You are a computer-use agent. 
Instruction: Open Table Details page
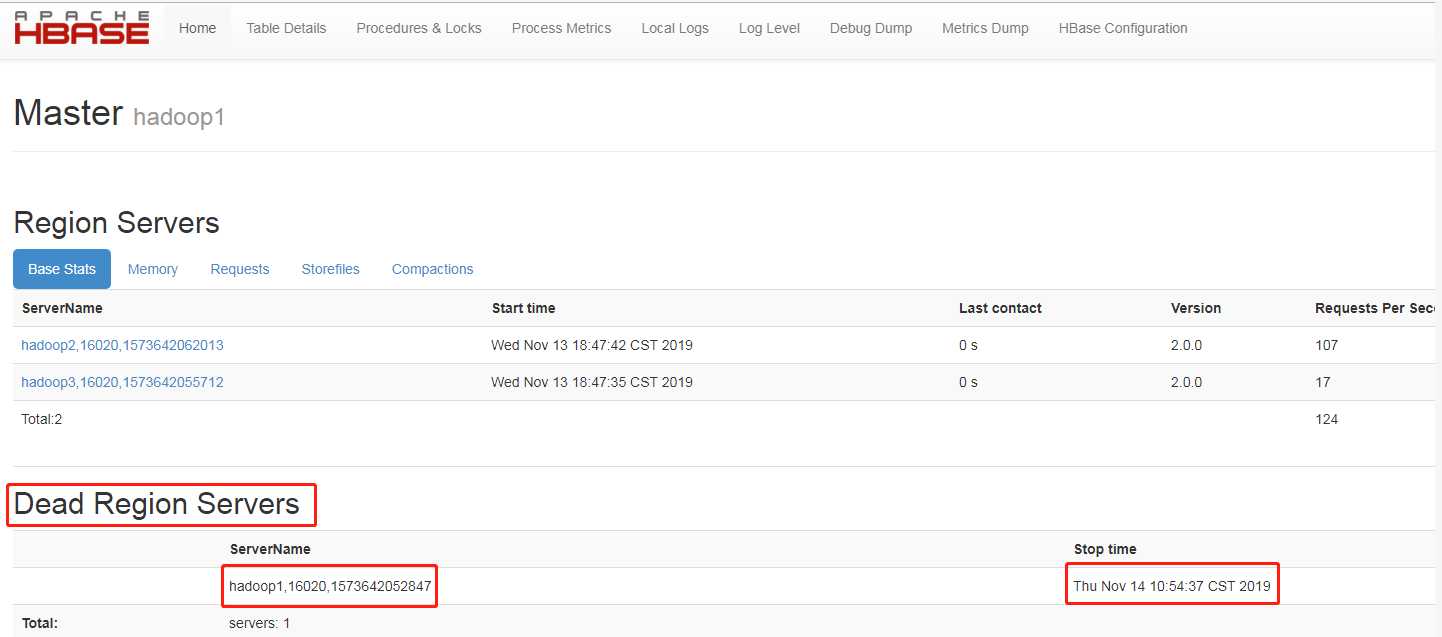(x=286, y=28)
